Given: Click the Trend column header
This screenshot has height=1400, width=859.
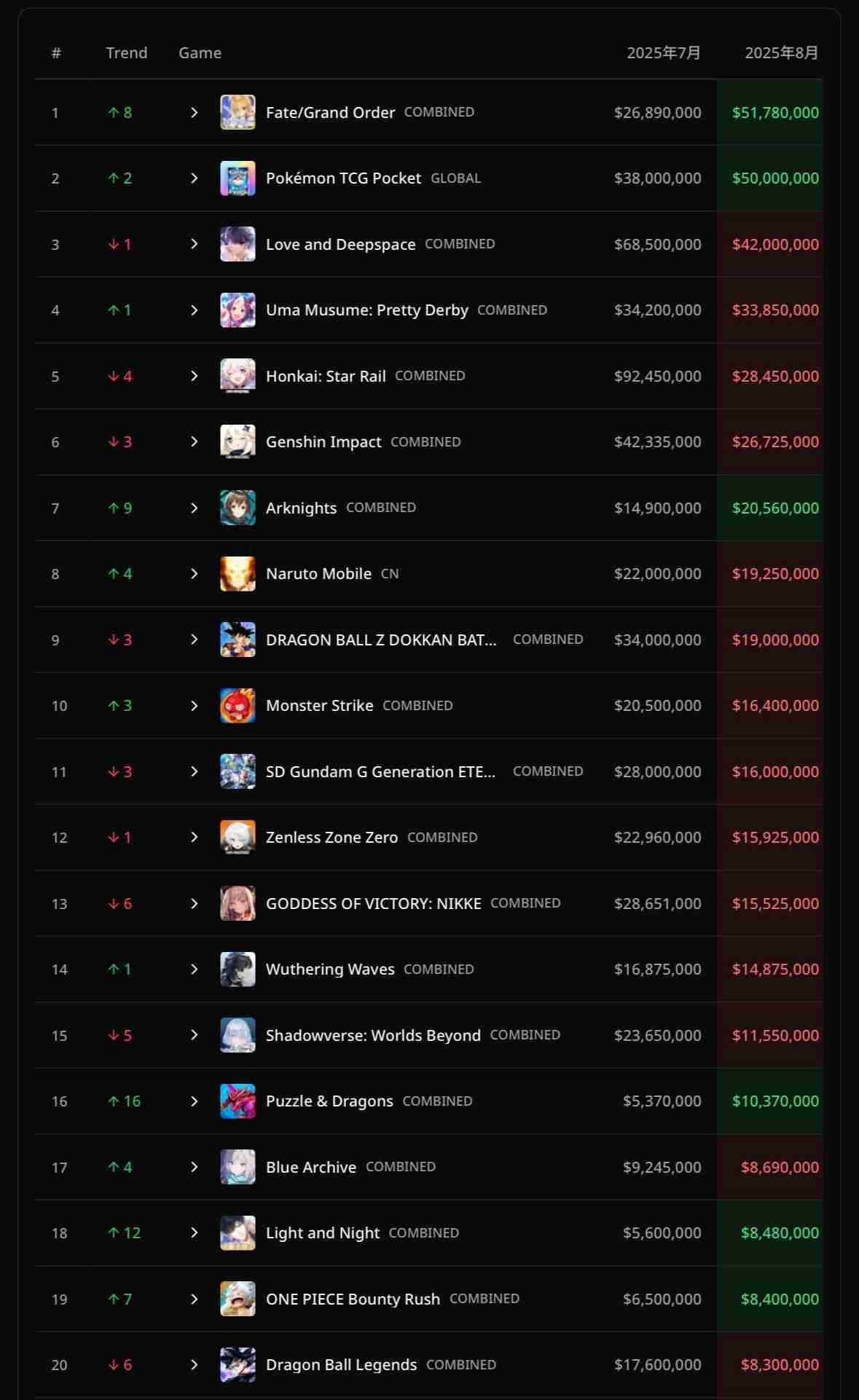Looking at the screenshot, I should [x=127, y=53].
